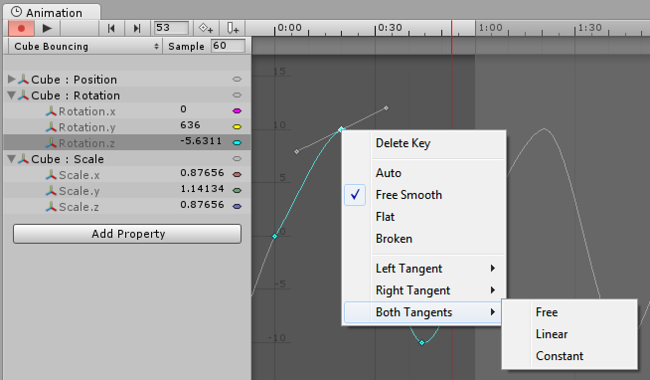Click the magenta Rotation.x curve swatch

(x=237, y=111)
